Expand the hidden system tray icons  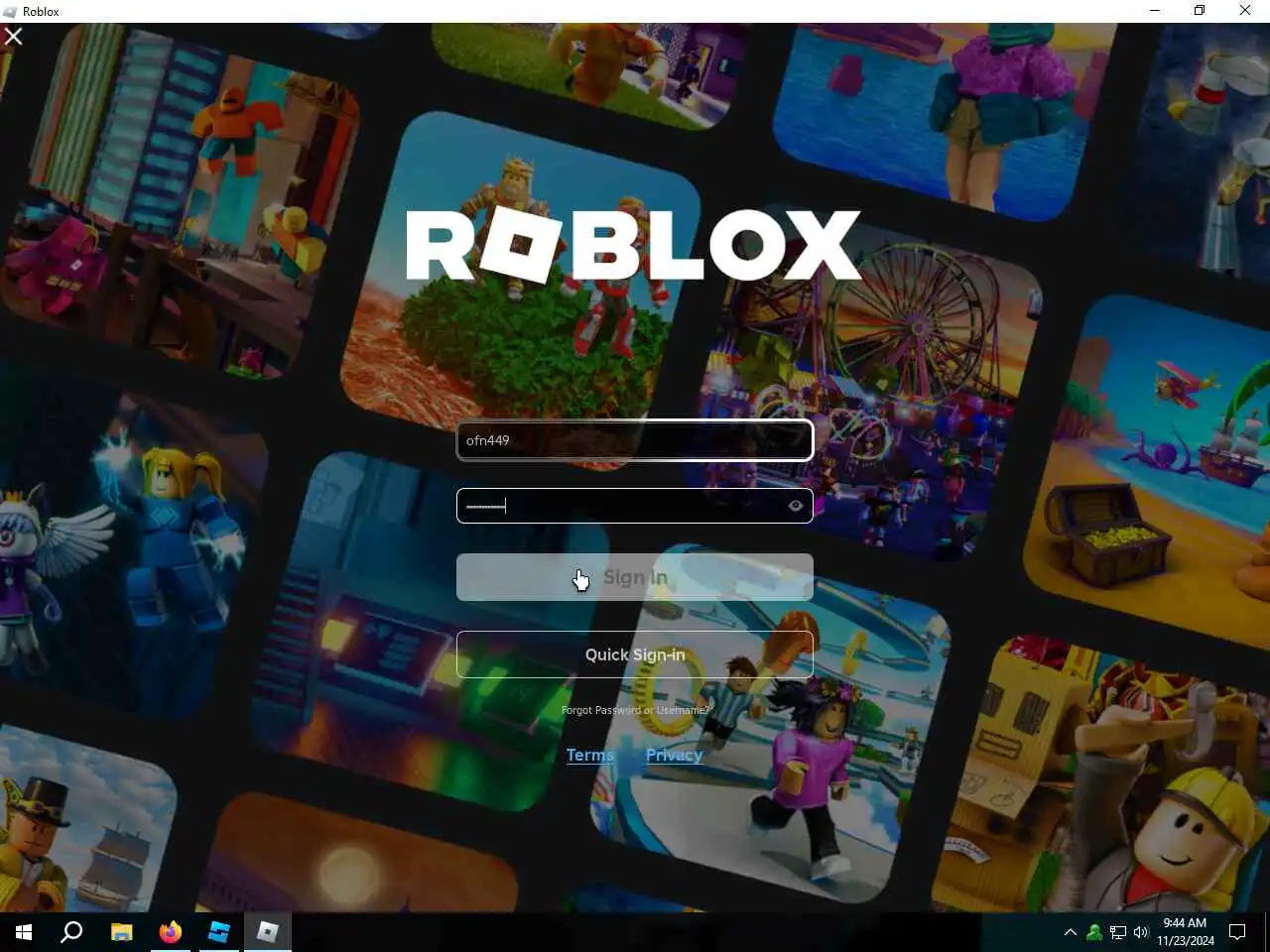pyautogui.click(x=1070, y=932)
